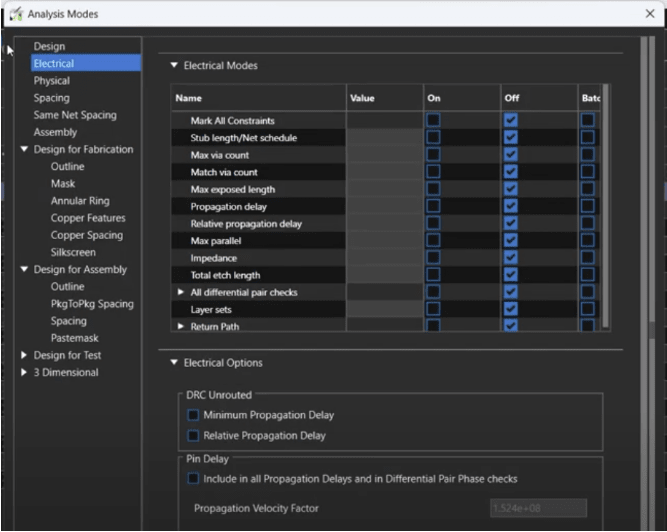Select Mask under Design for Fabrication

63,184
